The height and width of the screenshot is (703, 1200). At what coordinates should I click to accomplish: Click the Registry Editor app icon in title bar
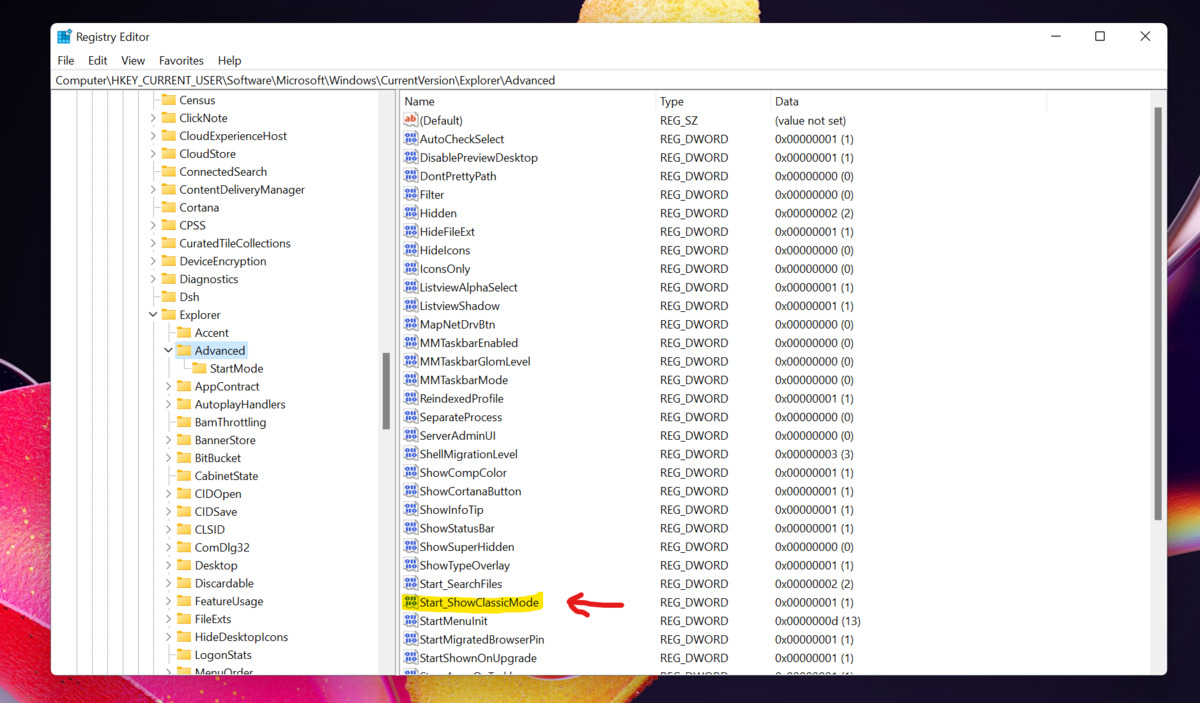(x=65, y=37)
